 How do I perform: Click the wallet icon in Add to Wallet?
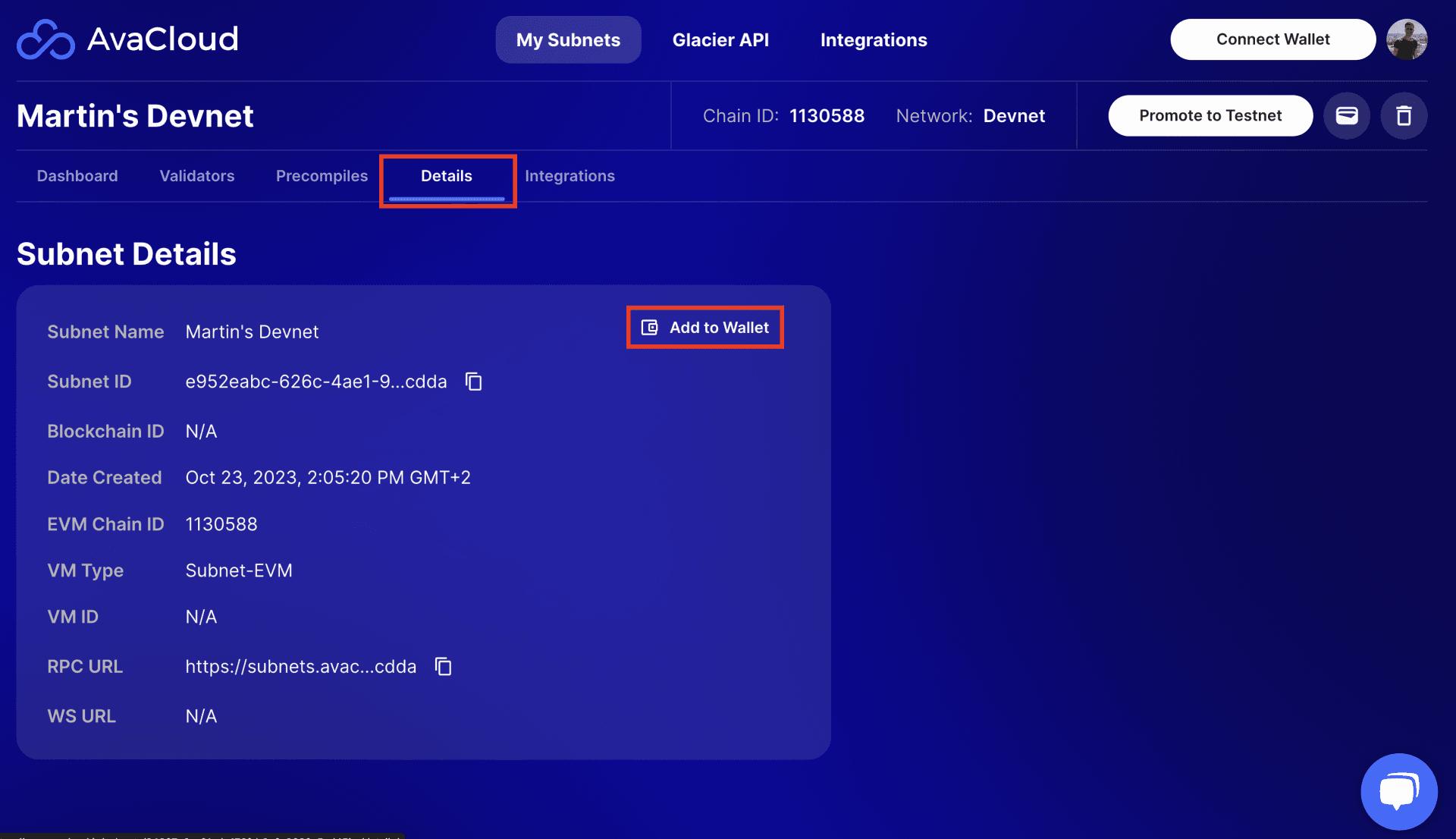[650, 328]
